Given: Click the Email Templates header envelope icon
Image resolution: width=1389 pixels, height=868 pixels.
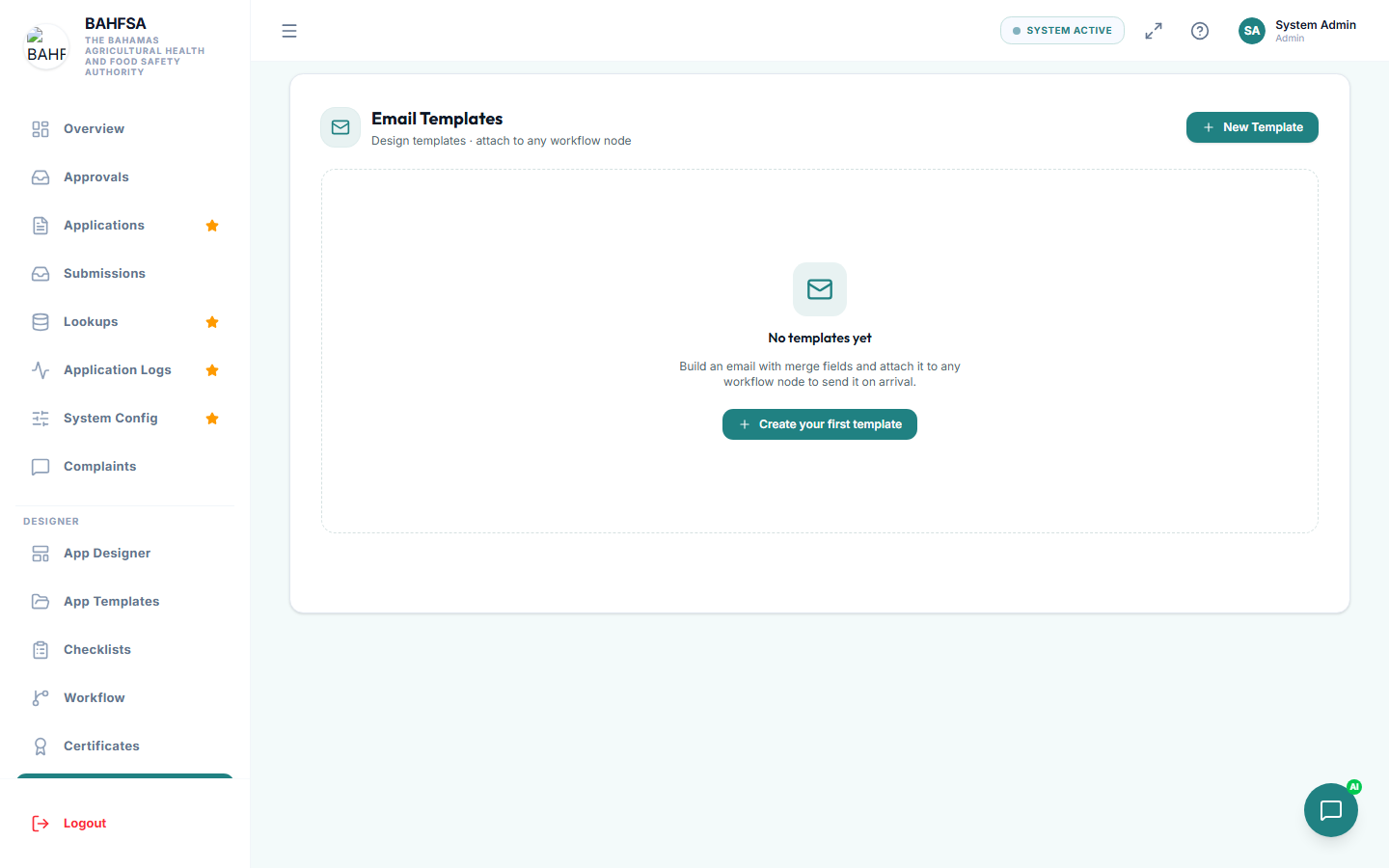Looking at the screenshot, I should coord(340,127).
